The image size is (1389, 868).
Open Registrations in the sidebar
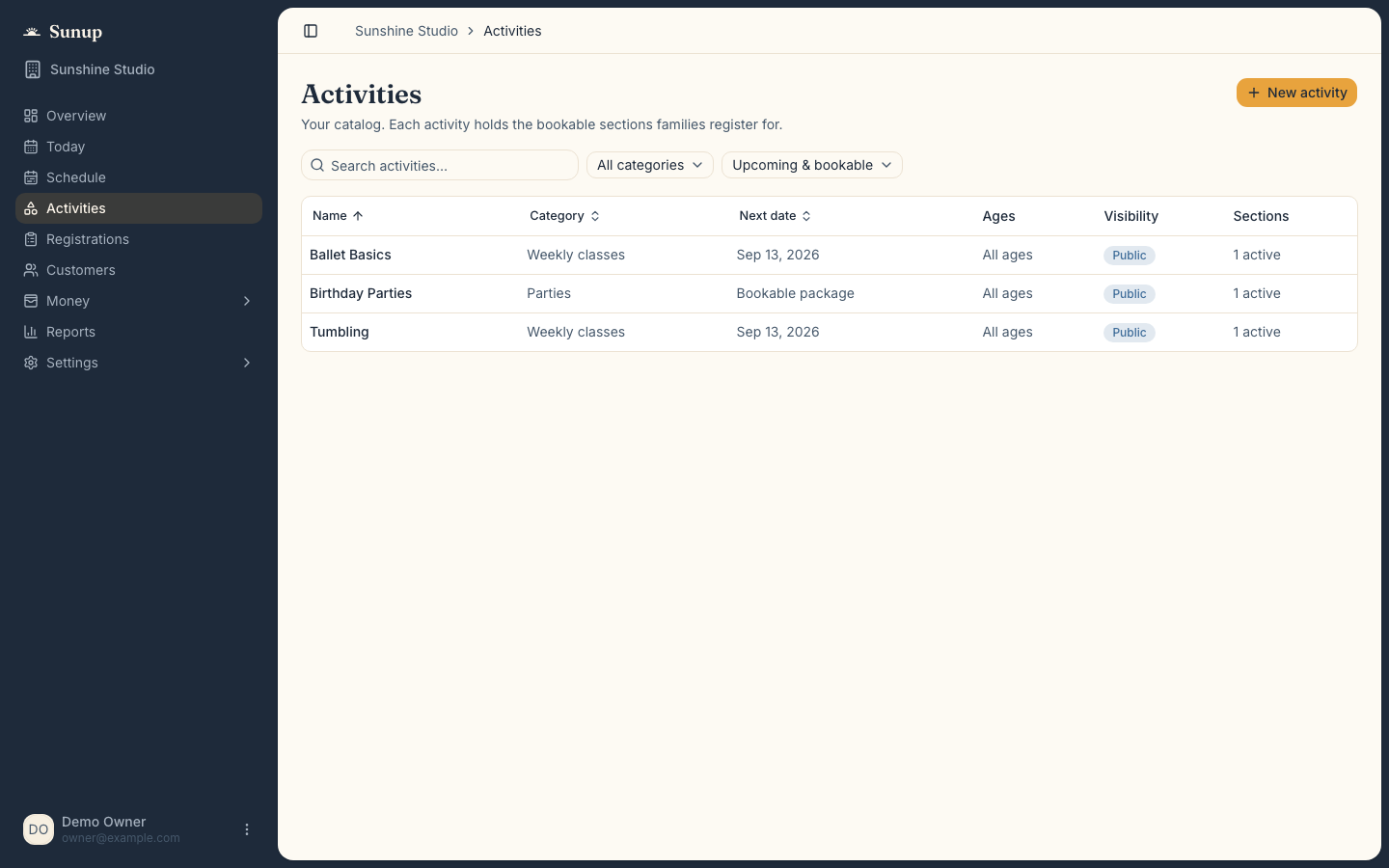point(139,239)
